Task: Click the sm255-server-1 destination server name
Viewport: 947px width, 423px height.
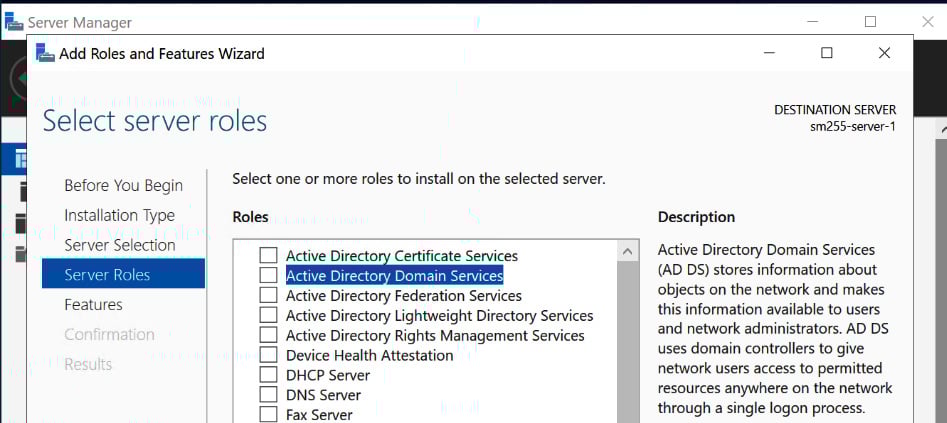Action: [x=853, y=127]
